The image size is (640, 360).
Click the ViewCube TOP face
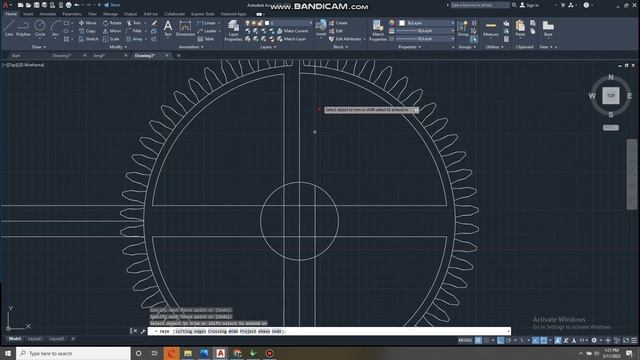(x=611, y=96)
